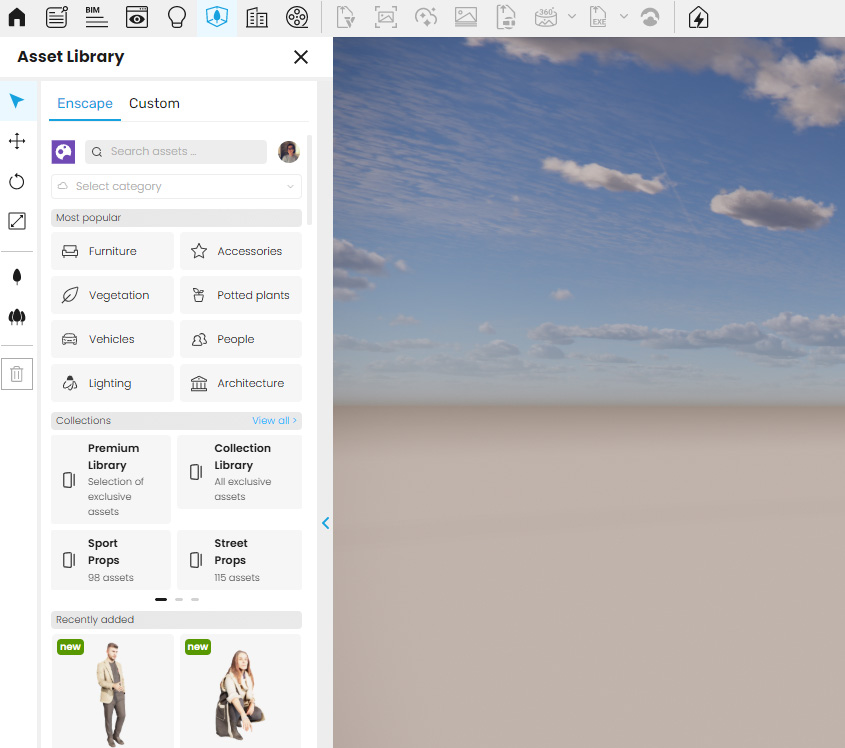The height and width of the screenshot is (748, 845).
Task: Click the AI enhancer sparkle icon
Action: [x=426, y=17]
